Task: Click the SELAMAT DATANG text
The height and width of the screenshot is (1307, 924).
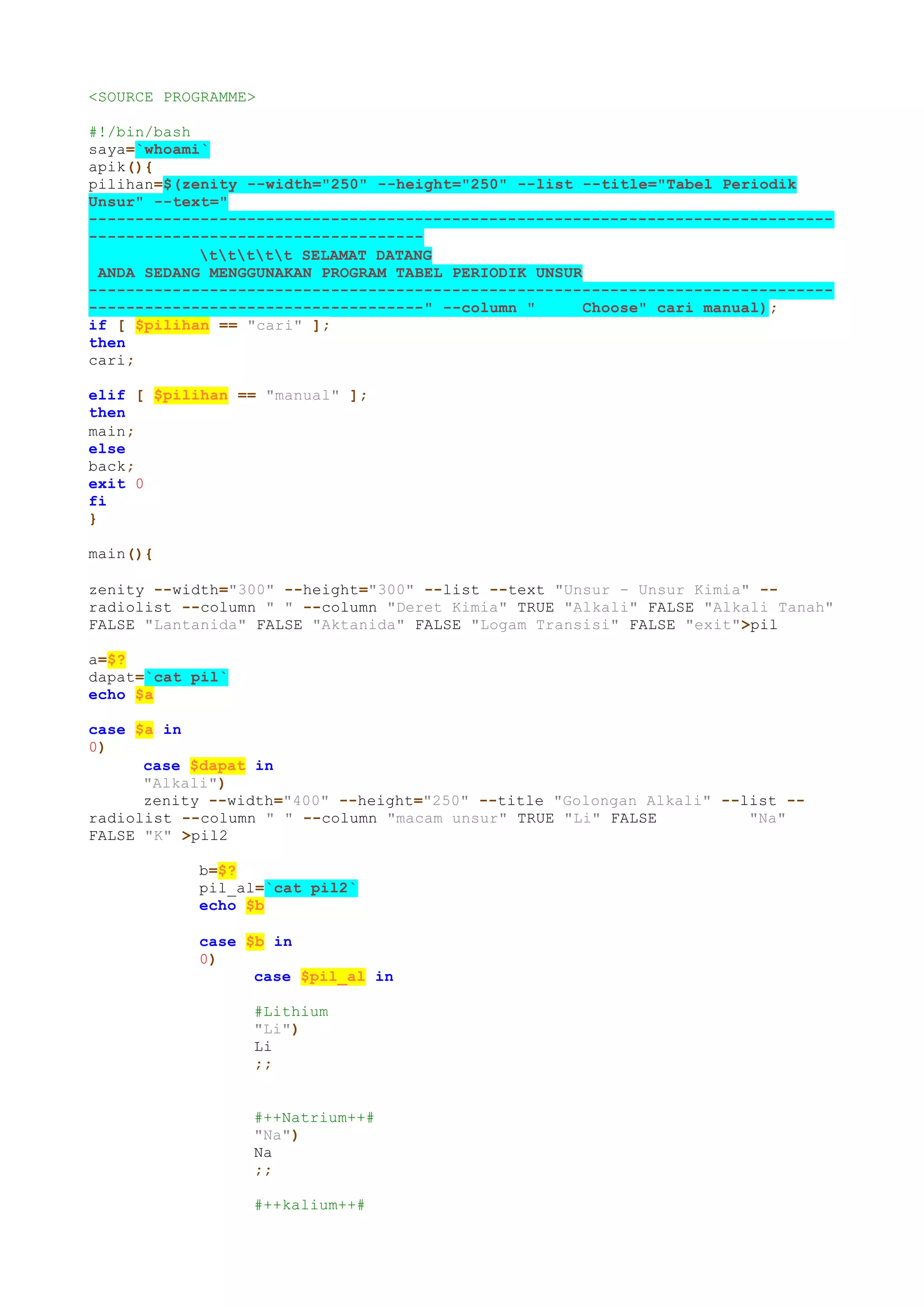Action: click(x=367, y=255)
